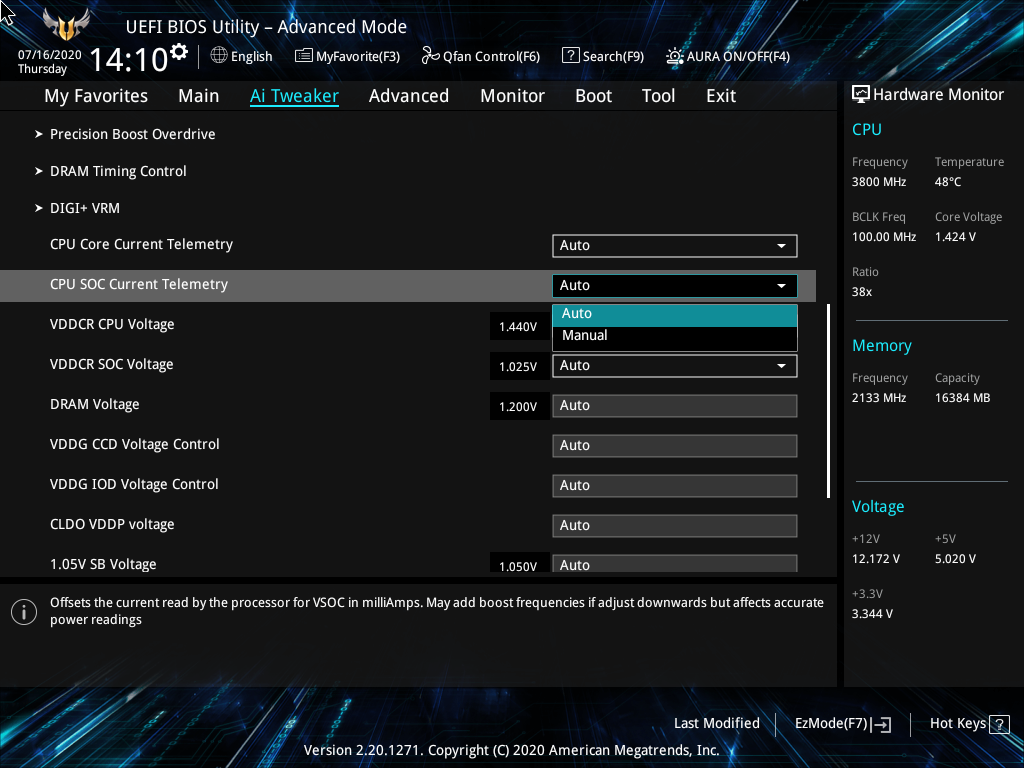Viewport: 1024px width, 768px height.
Task: Select VDDCR CPU Voltage row label
Action: click(112, 325)
